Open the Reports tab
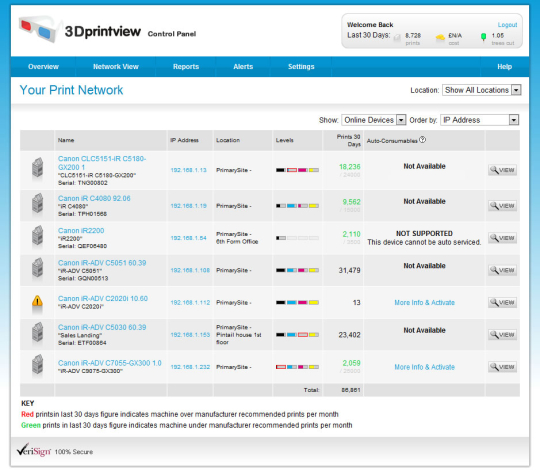540x472 pixels. tap(186, 66)
